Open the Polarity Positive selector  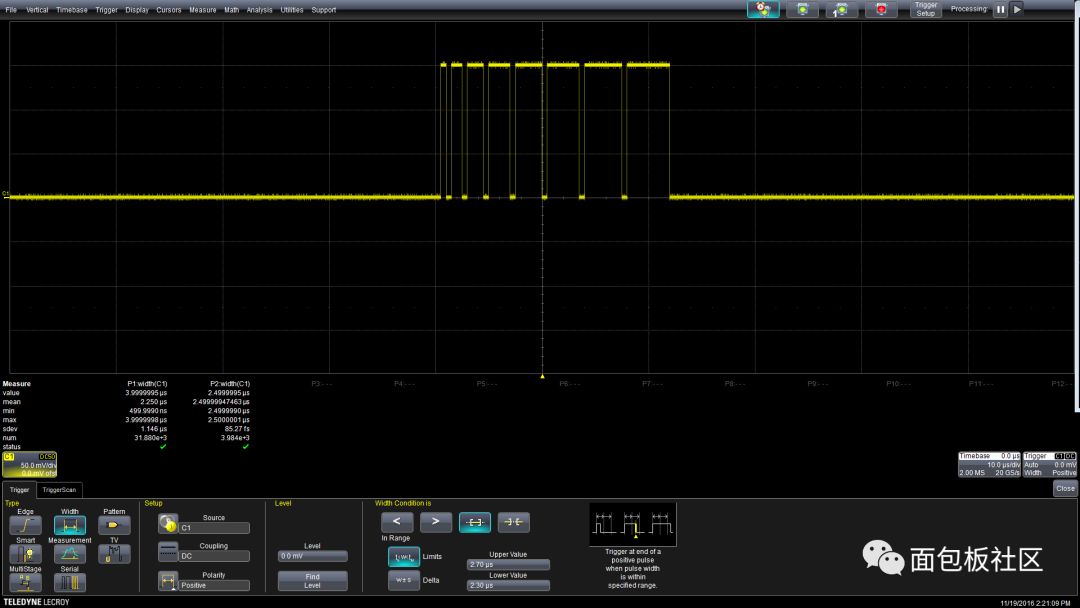pyautogui.click(x=213, y=585)
